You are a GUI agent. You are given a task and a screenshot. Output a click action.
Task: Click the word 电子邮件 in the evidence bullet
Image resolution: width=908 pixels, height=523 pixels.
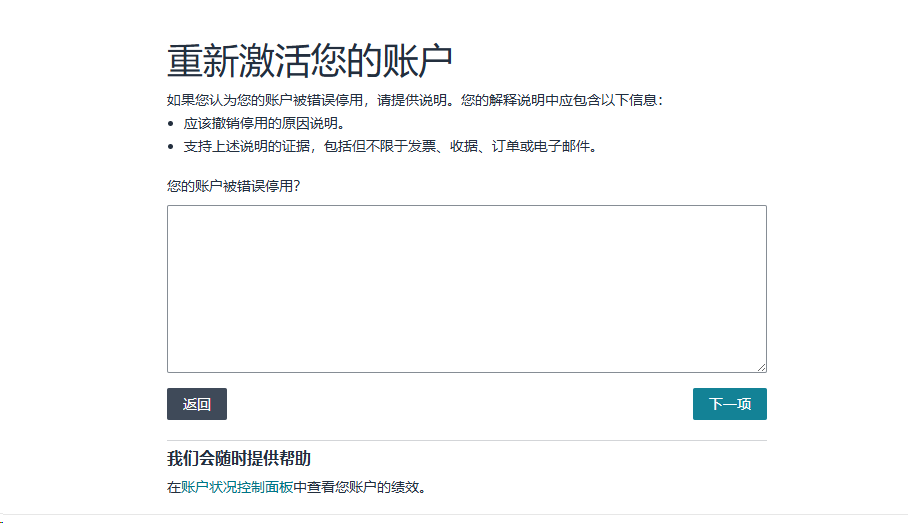click(x=564, y=147)
